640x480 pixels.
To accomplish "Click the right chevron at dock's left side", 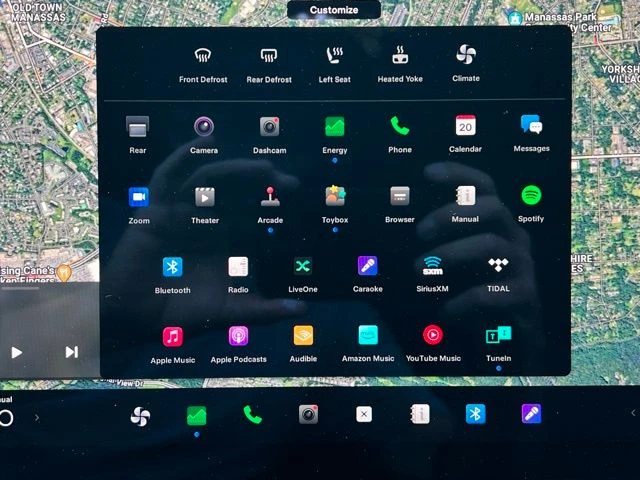I will [x=37, y=418].
